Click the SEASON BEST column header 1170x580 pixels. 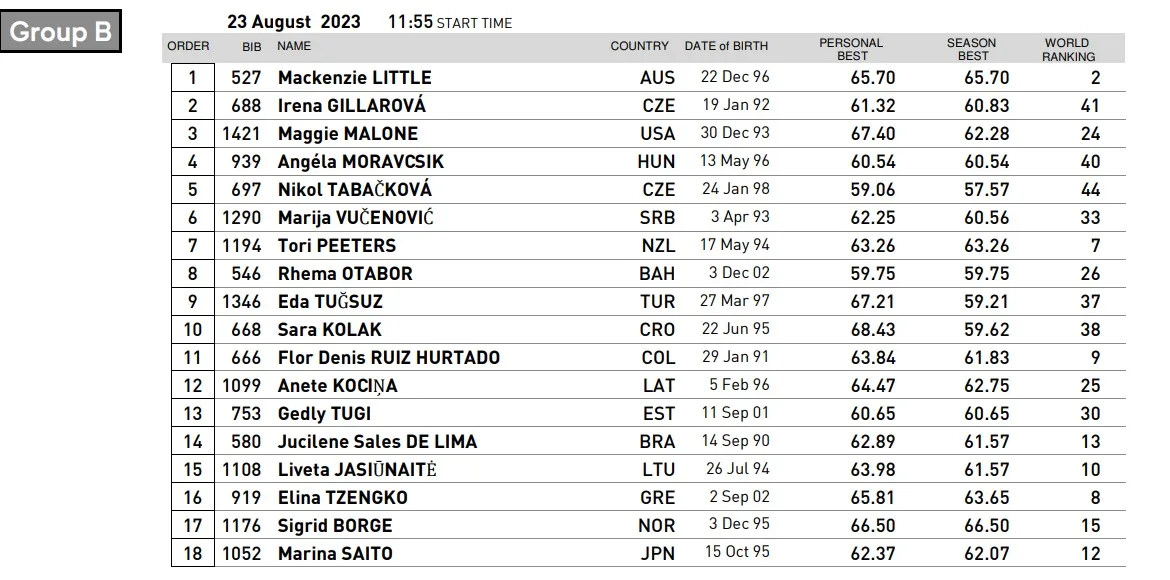click(x=971, y=50)
